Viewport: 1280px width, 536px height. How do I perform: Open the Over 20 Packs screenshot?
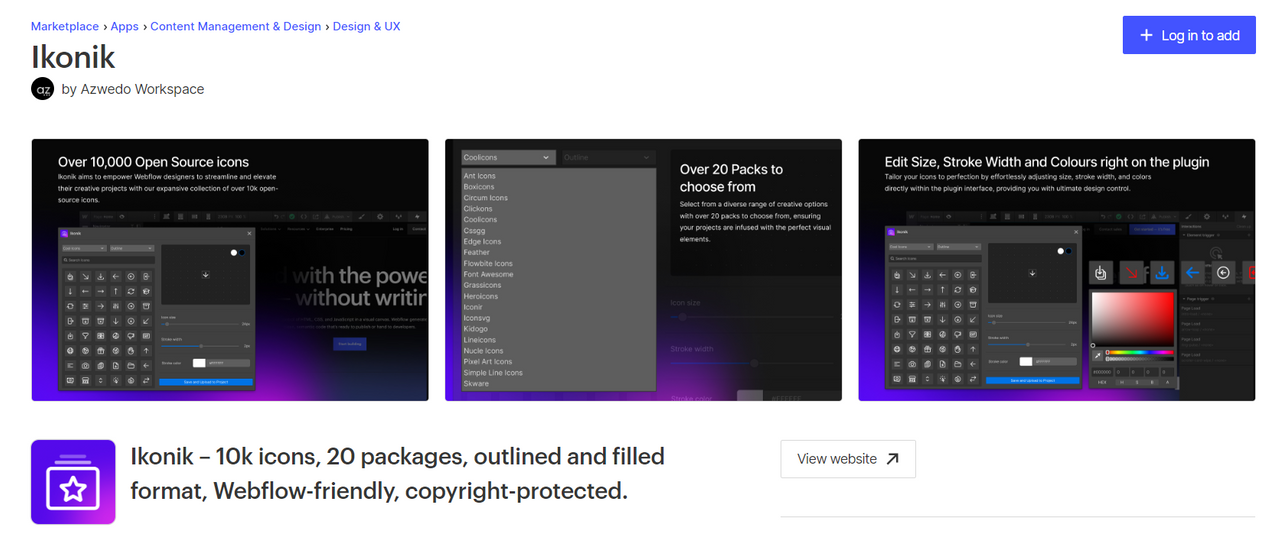tap(643, 270)
